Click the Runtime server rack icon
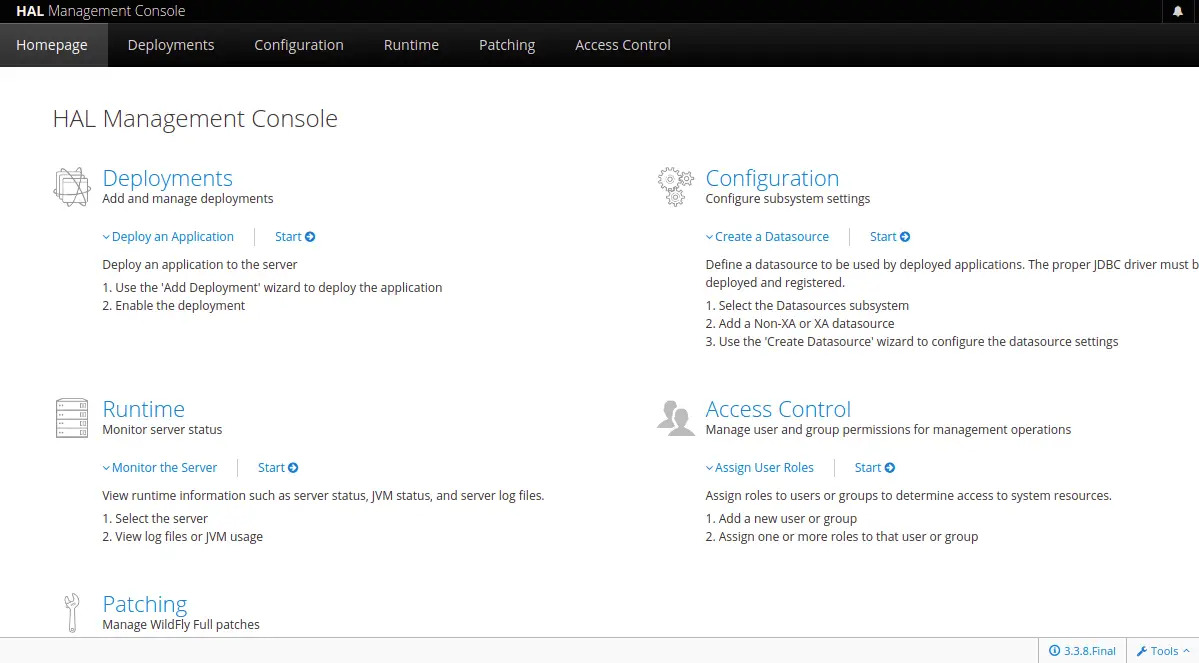This screenshot has width=1199, height=663. coord(72,418)
